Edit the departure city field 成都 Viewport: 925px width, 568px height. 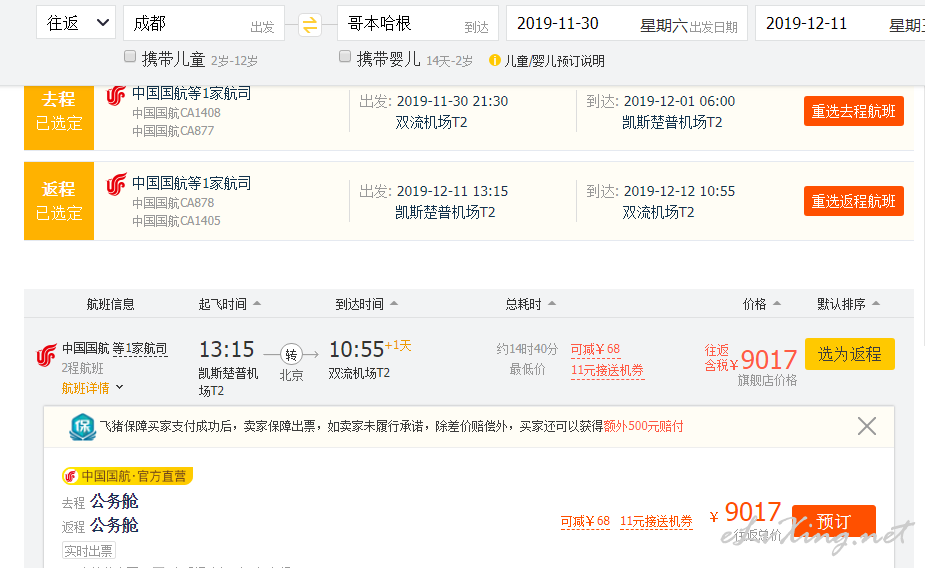204,23
